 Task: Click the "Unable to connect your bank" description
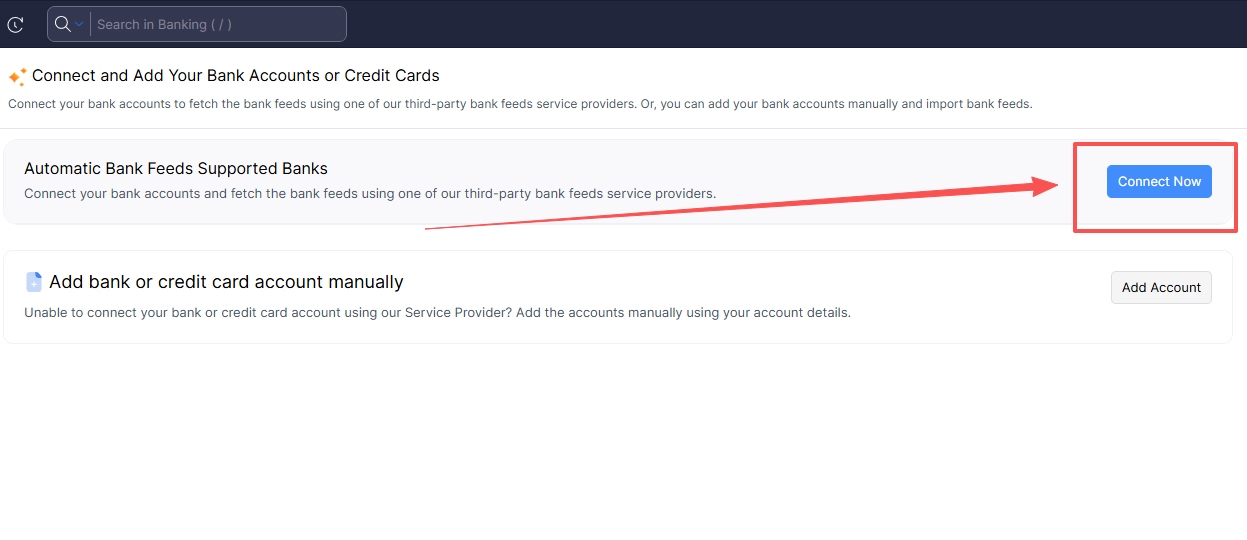(x=437, y=312)
